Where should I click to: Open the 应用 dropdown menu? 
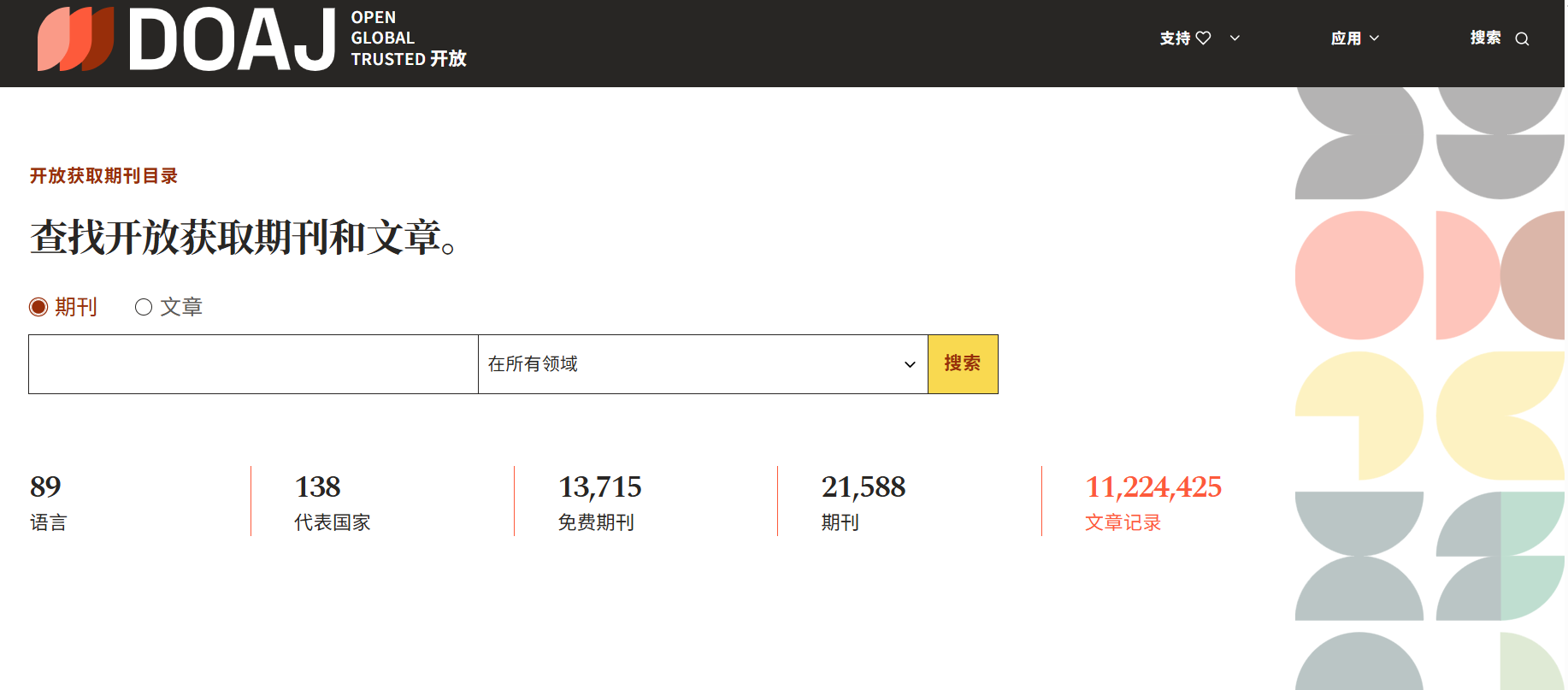tap(1355, 38)
